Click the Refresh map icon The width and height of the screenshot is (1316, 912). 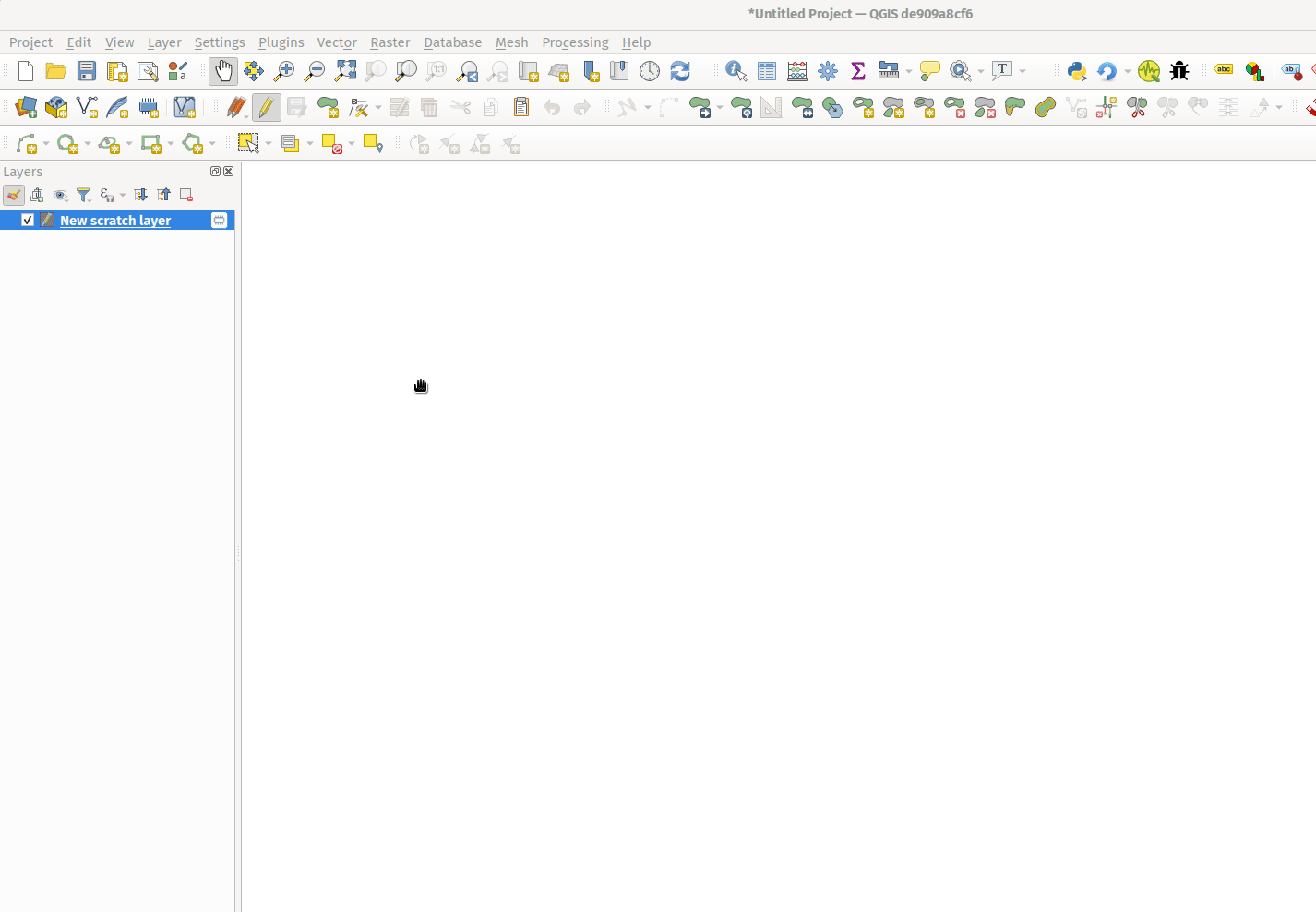point(680,71)
